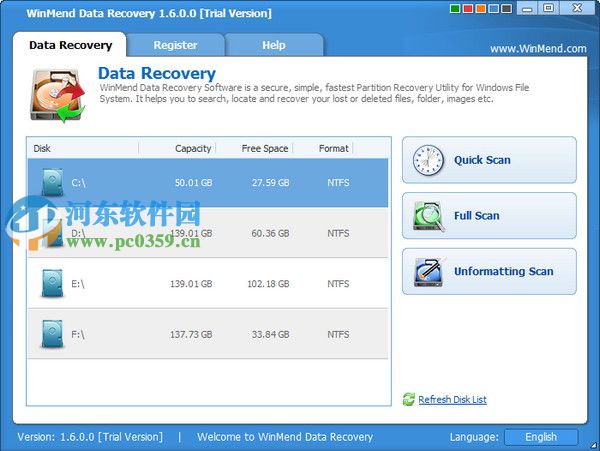
Task: Minimize the WinMend window
Action: [527, 8]
